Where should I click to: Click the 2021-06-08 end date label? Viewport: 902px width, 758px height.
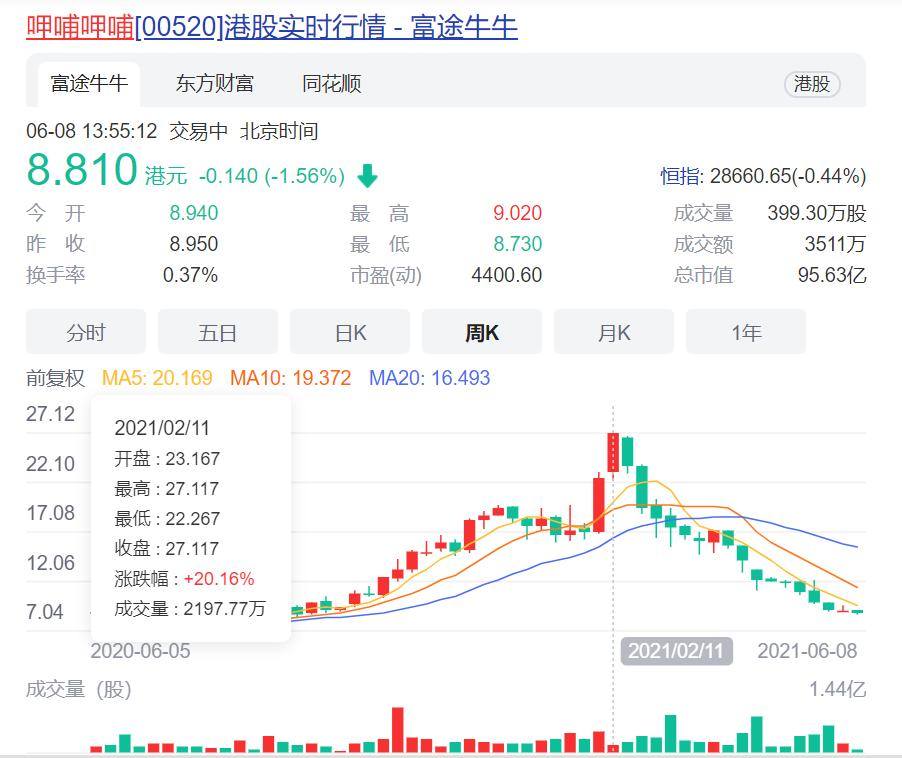[807, 651]
